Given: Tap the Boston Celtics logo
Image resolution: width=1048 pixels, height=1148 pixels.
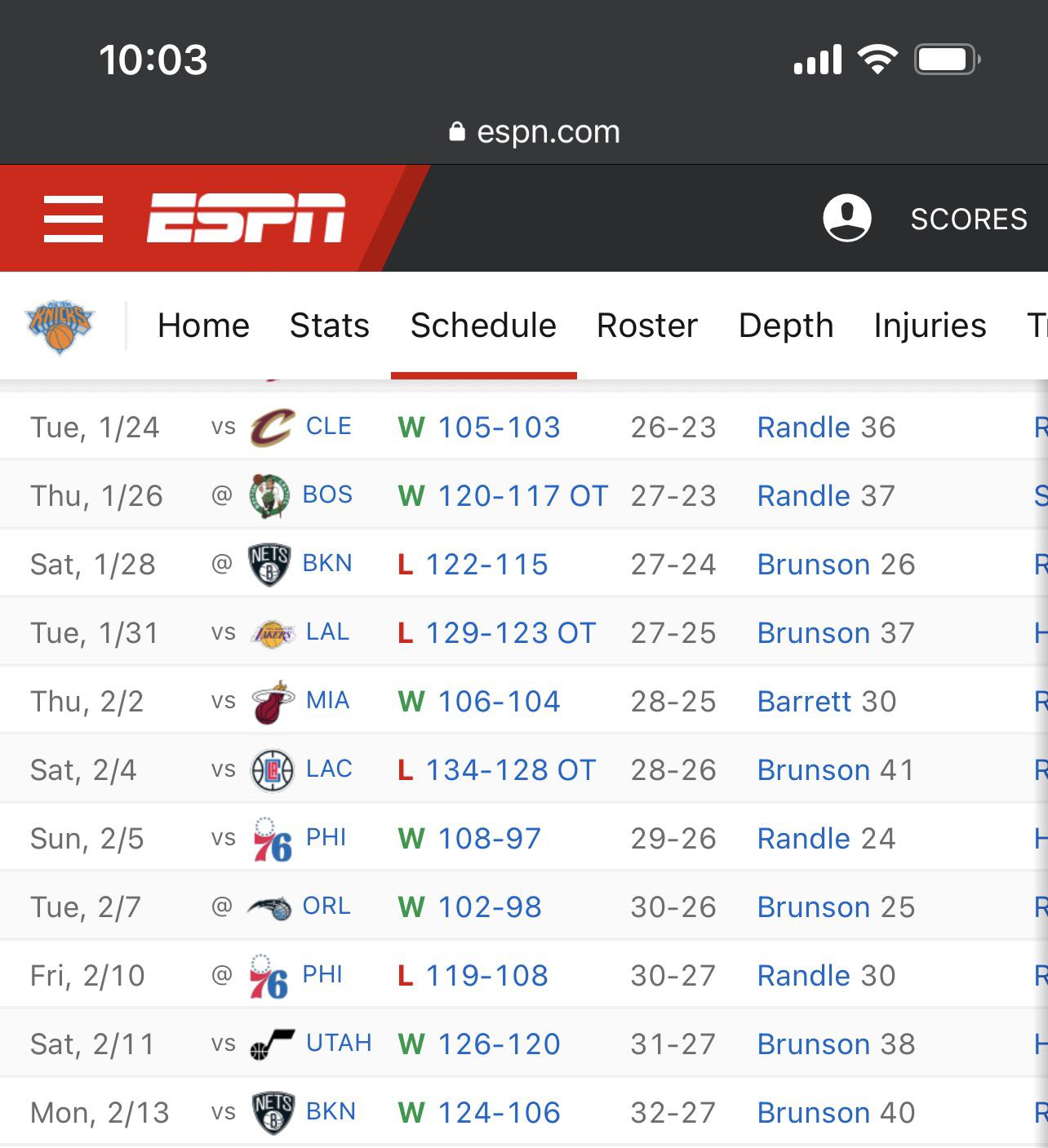Looking at the screenshot, I should pyautogui.click(x=269, y=495).
